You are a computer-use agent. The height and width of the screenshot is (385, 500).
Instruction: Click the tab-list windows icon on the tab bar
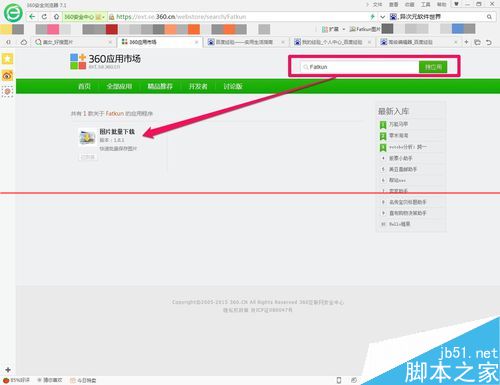coord(477,42)
